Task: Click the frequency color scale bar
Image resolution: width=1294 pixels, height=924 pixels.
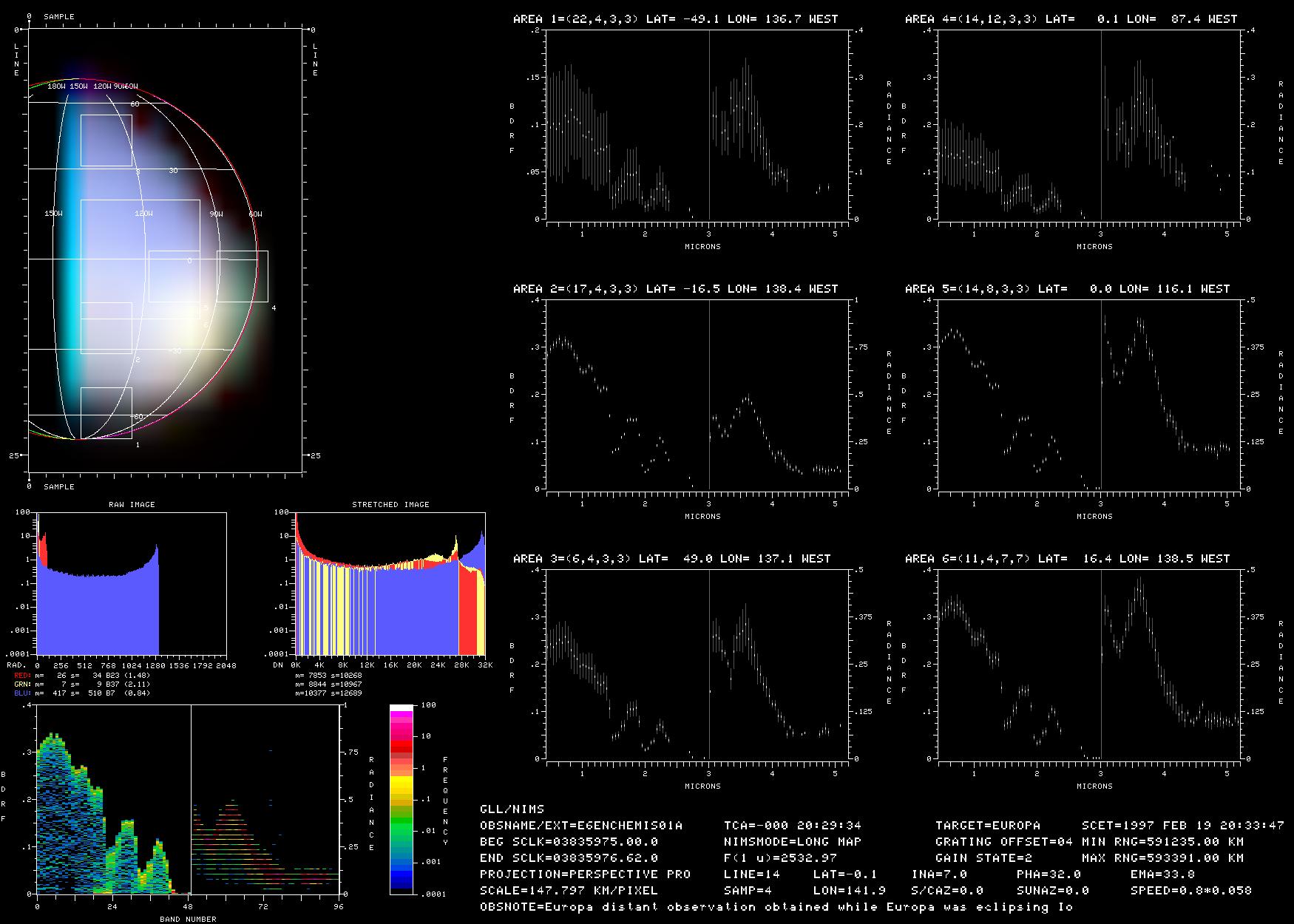Action: 402,799
